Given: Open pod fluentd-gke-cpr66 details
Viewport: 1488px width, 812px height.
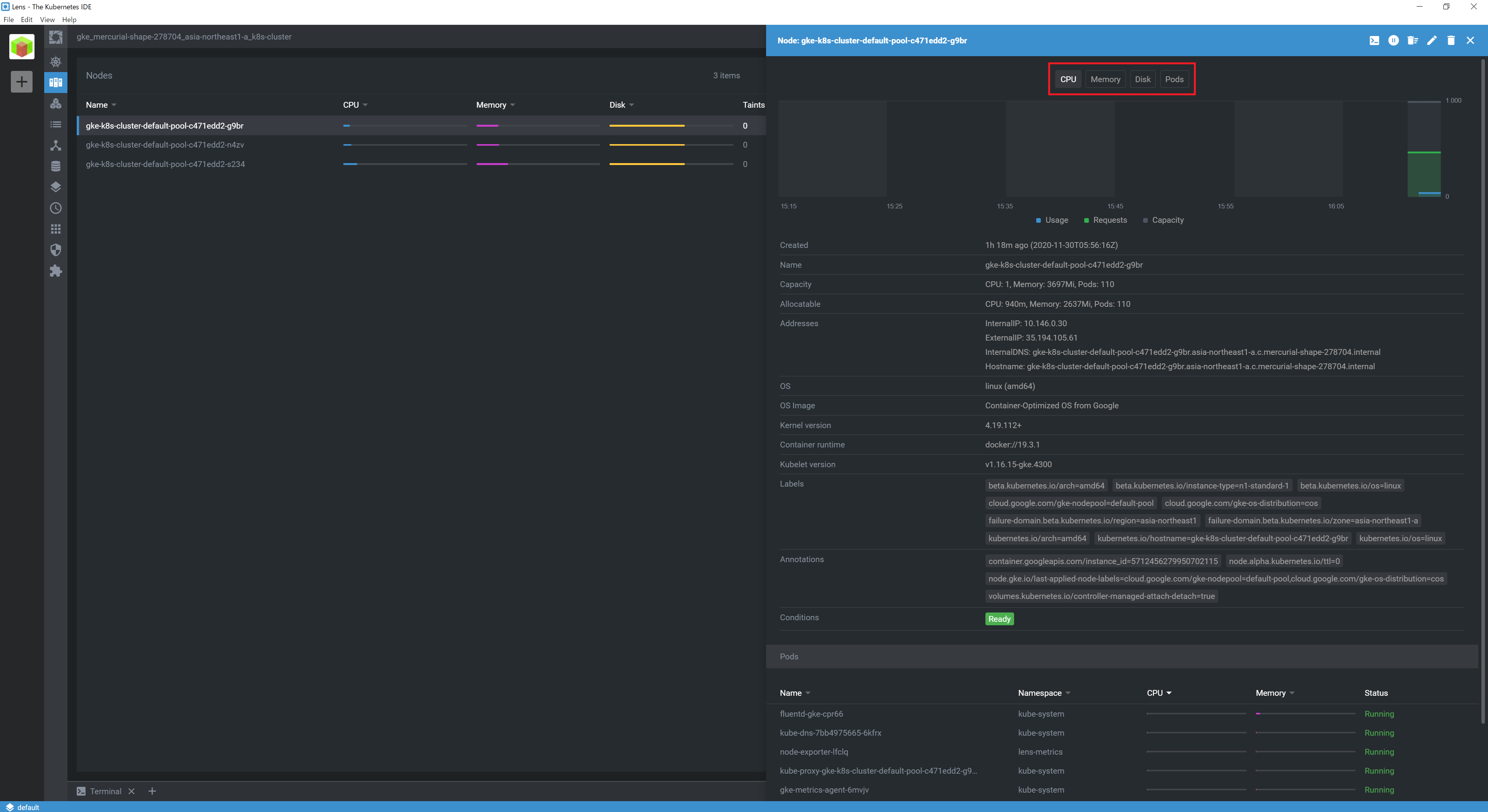Looking at the screenshot, I should [811, 714].
